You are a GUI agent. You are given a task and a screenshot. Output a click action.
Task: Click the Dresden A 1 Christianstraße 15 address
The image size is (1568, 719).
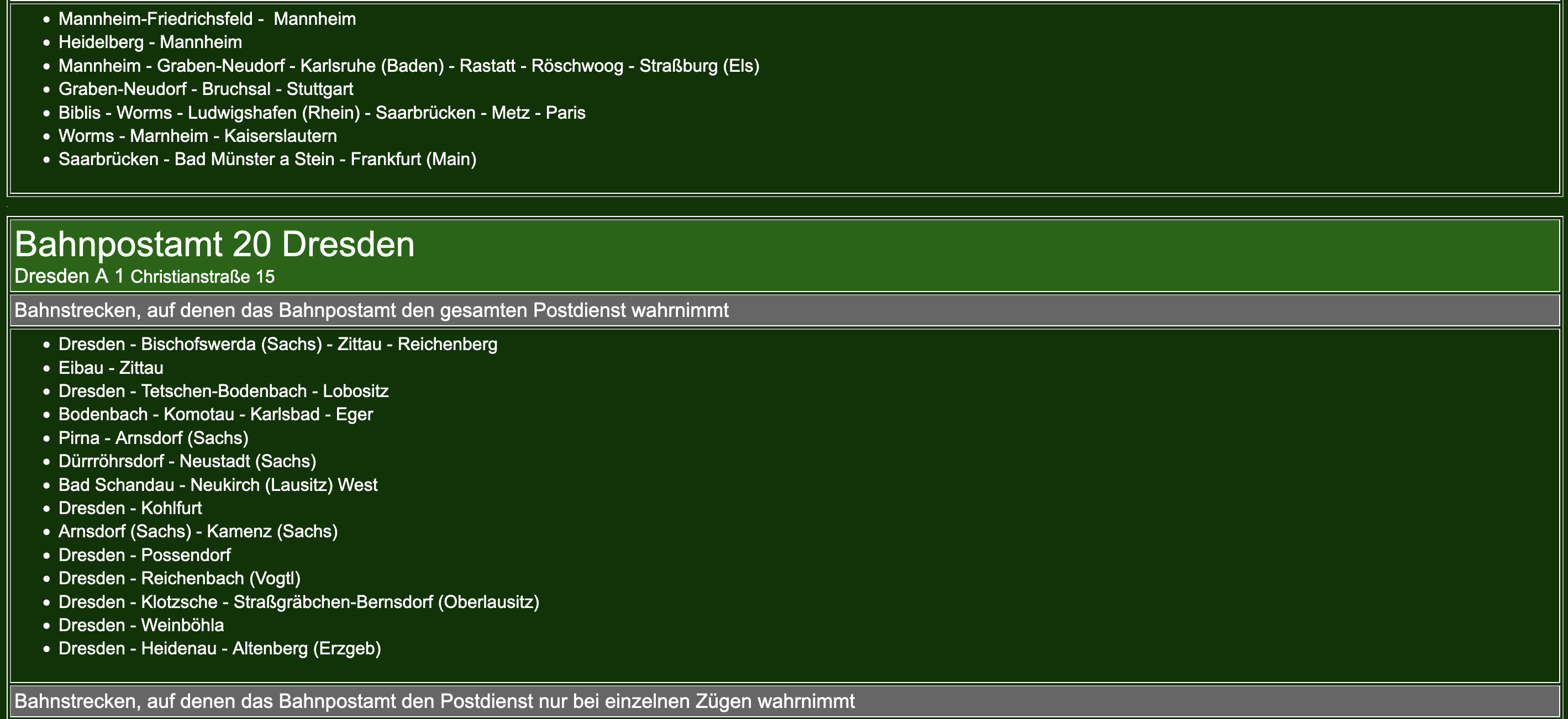(x=144, y=276)
